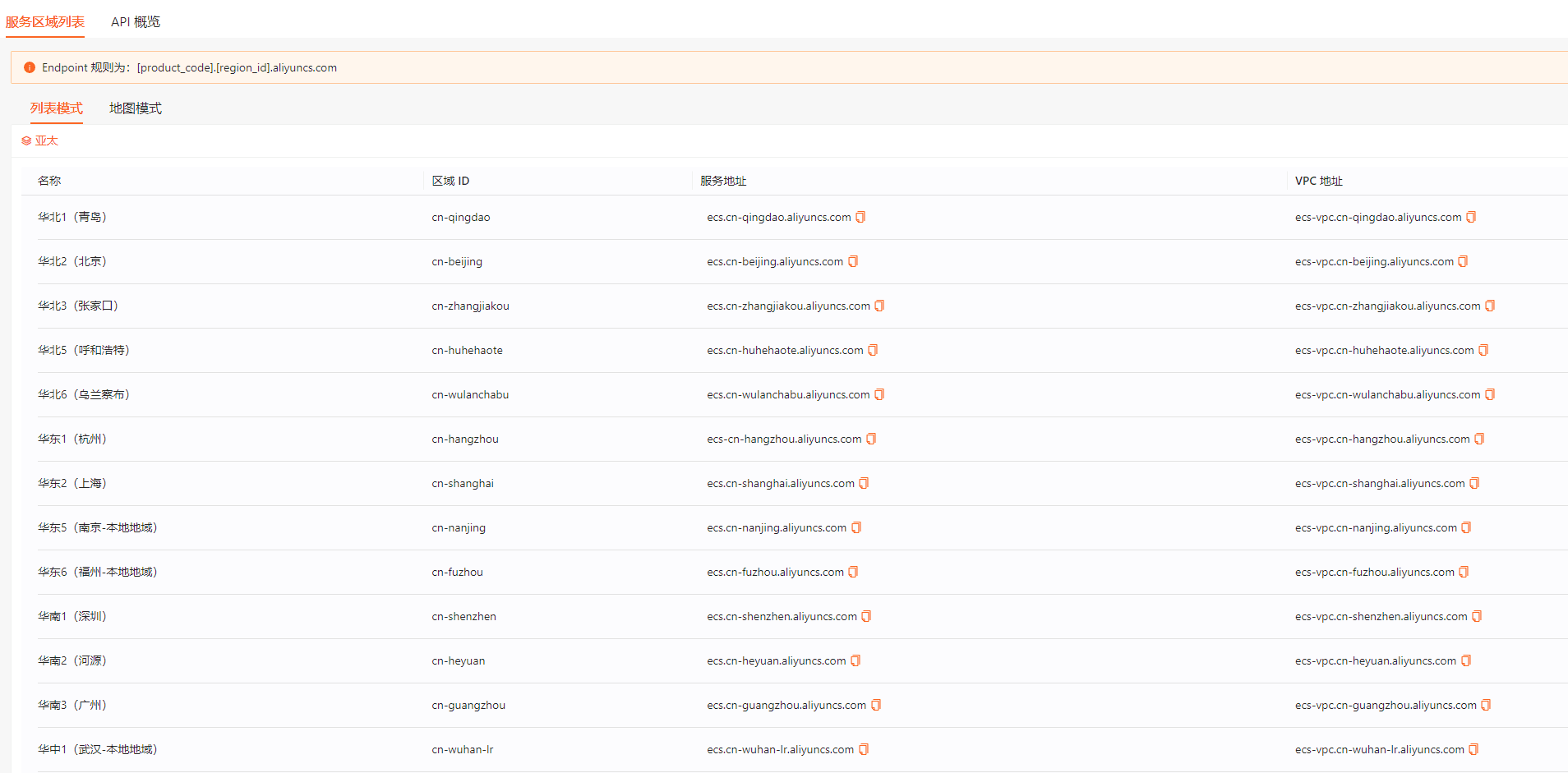1568x773 pixels.
Task: Copy the ecs.cn-wuhan-lr.aliyuncs.com service address
Action: (x=864, y=749)
